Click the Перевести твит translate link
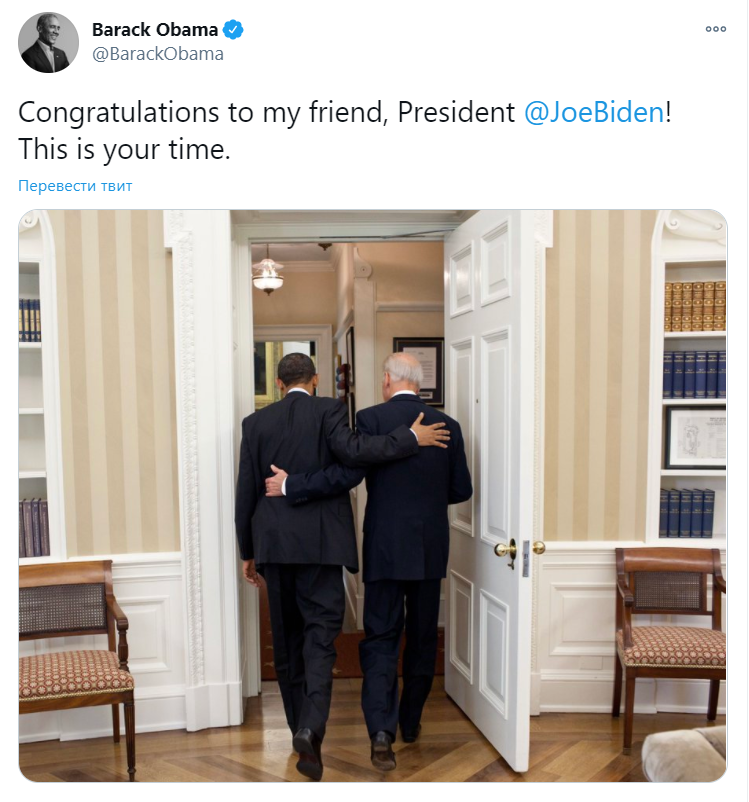The width and height of the screenshot is (749, 802). [x=75, y=186]
